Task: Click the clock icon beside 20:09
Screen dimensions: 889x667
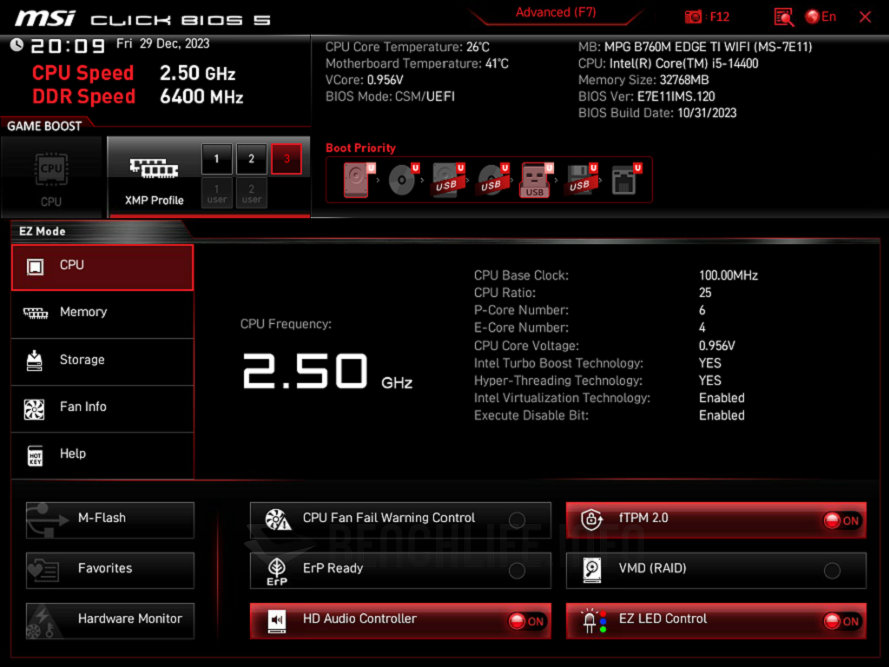Action: [x=16, y=45]
